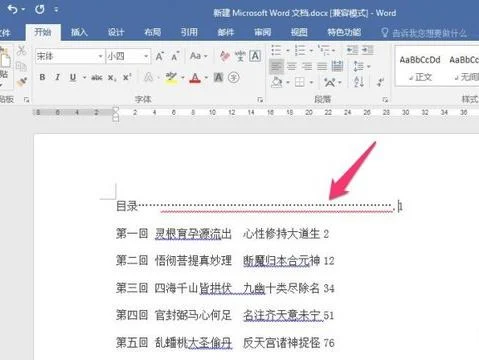This screenshot has height=360, width=479.
Task: Click the Redo/Repeat icon in the title bar
Action: pyautogui.click(x=39, y=9)
